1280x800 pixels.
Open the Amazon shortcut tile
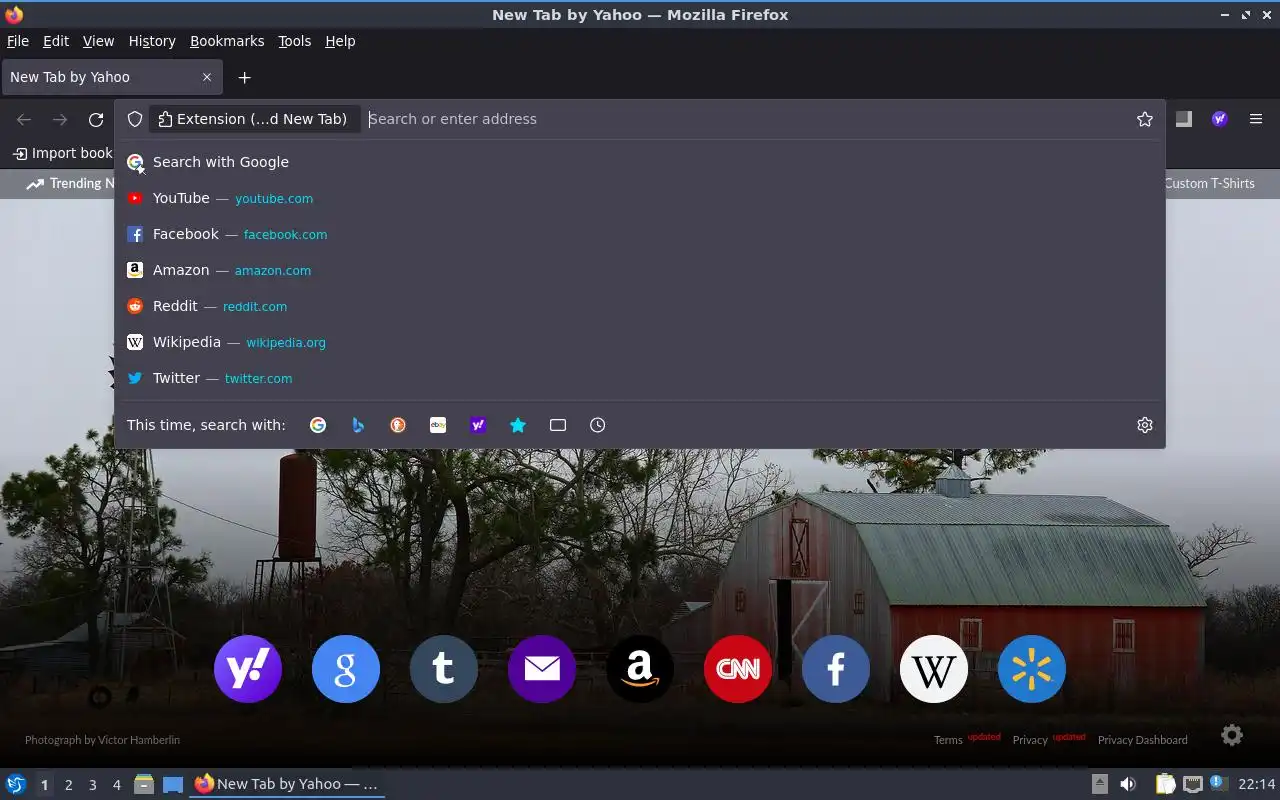click(640, 669)
